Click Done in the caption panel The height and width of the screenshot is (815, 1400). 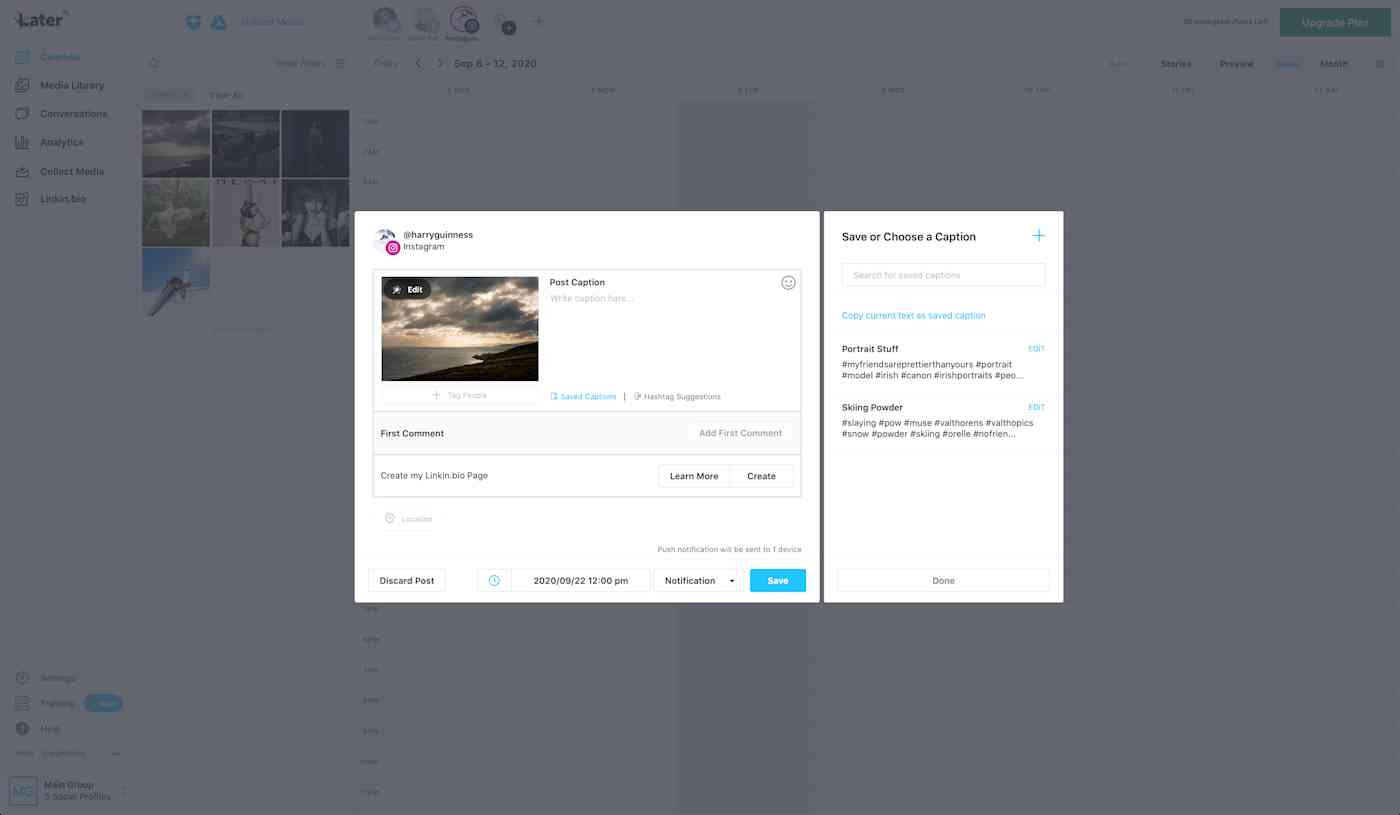pos(943,580)
